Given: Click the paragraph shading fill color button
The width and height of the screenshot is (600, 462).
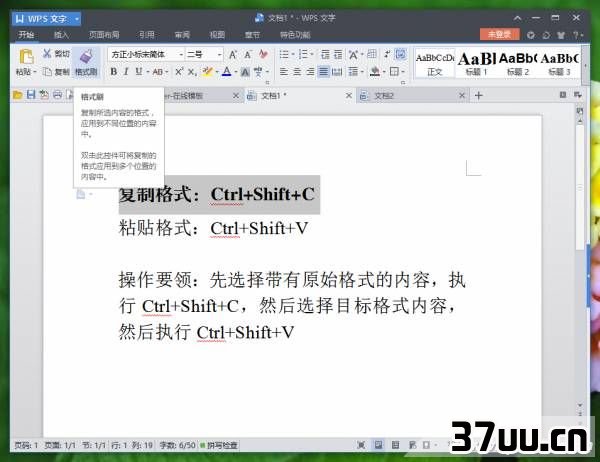Looking at the screenshot, I should coord(375,72).
